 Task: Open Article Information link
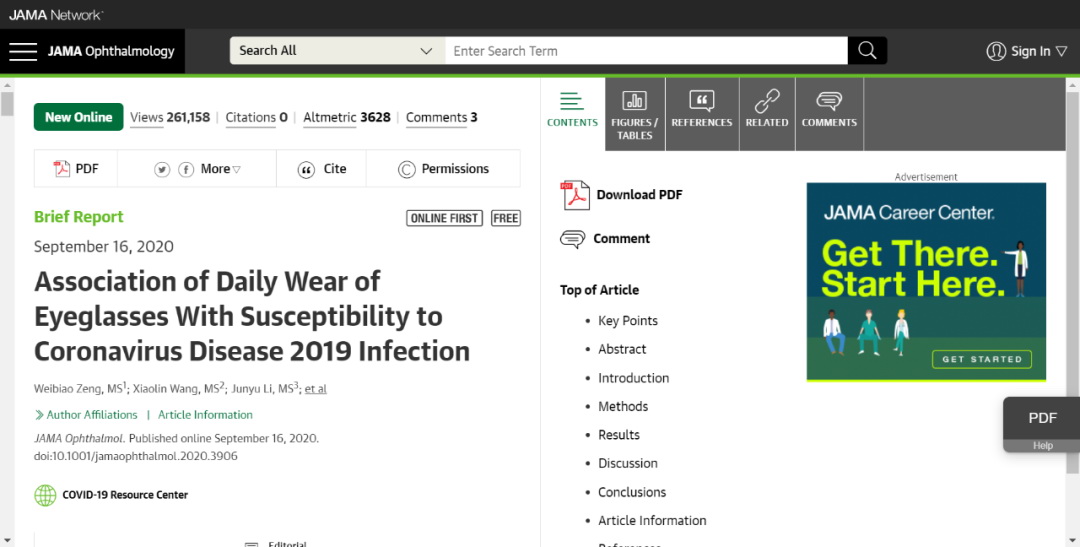tap(205, 415)
